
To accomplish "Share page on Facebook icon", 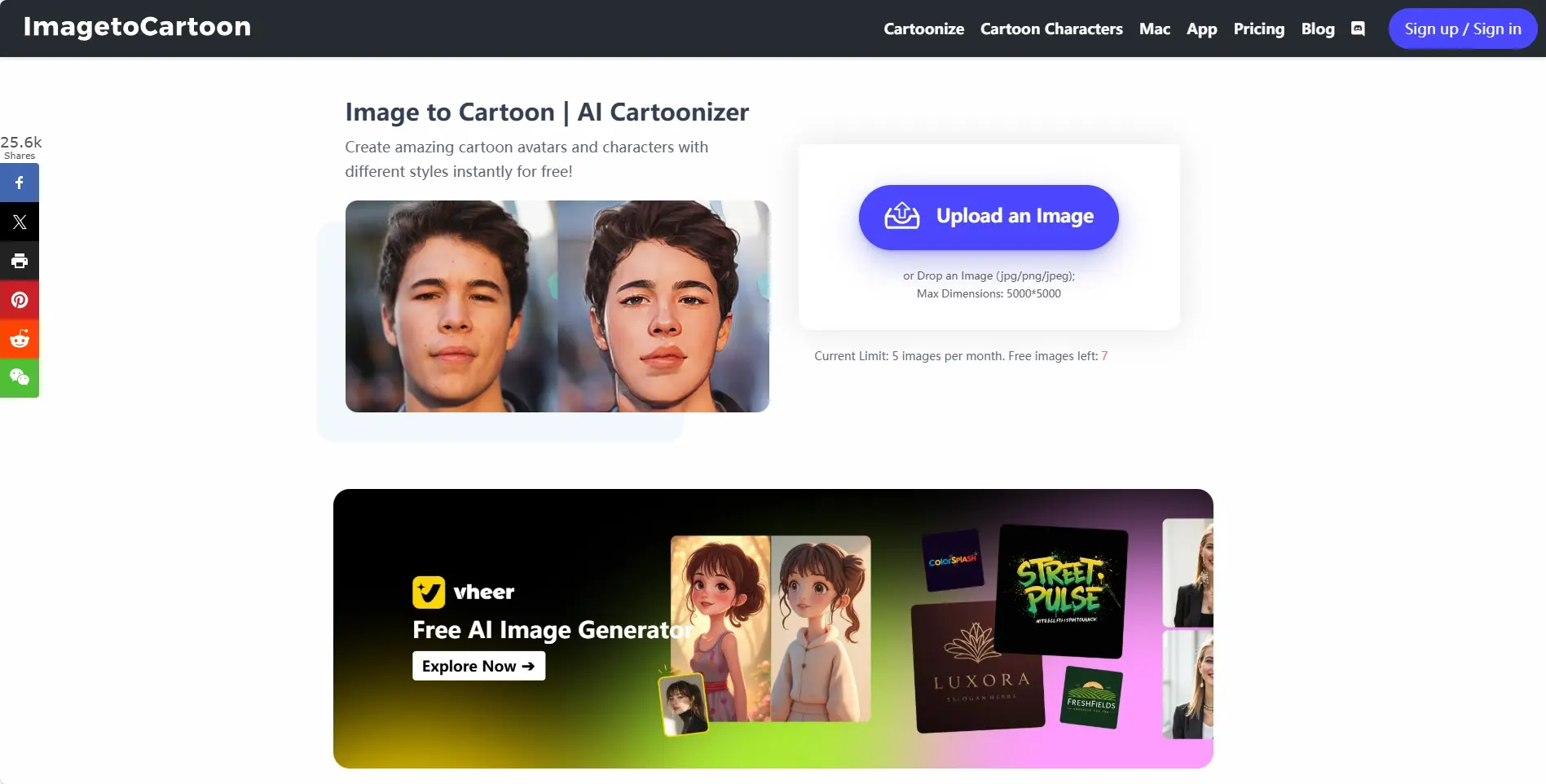I will pos(20,183).
